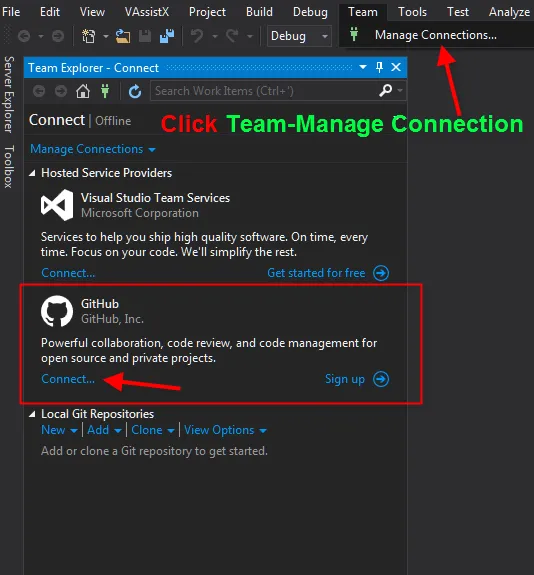The width and height of the screenshot is (534, 575).
Task: Refresh Team Explorer with the refresh icon
Action: (x=135, y=91)
